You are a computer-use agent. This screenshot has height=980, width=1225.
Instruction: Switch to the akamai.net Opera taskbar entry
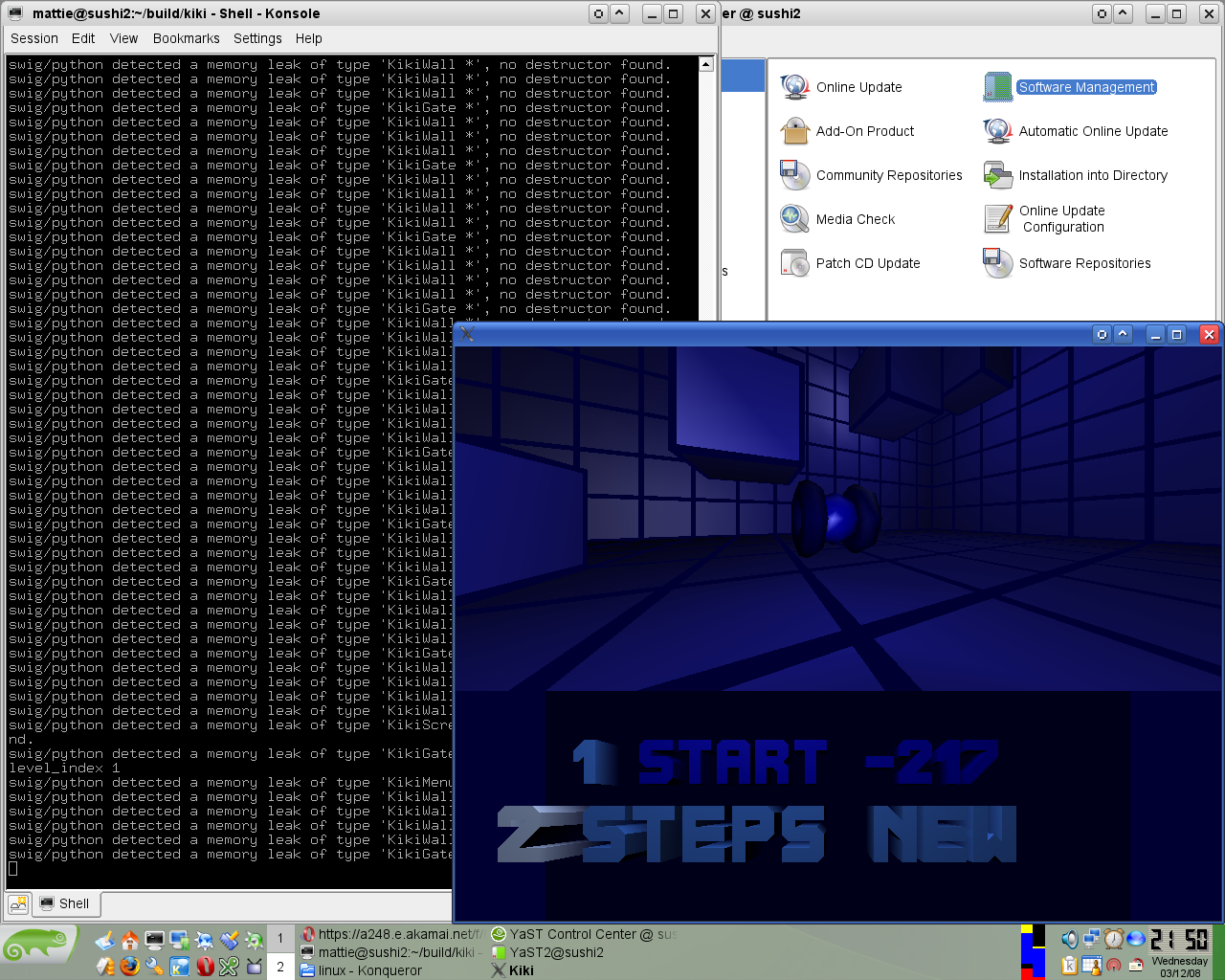pos(392,934)
